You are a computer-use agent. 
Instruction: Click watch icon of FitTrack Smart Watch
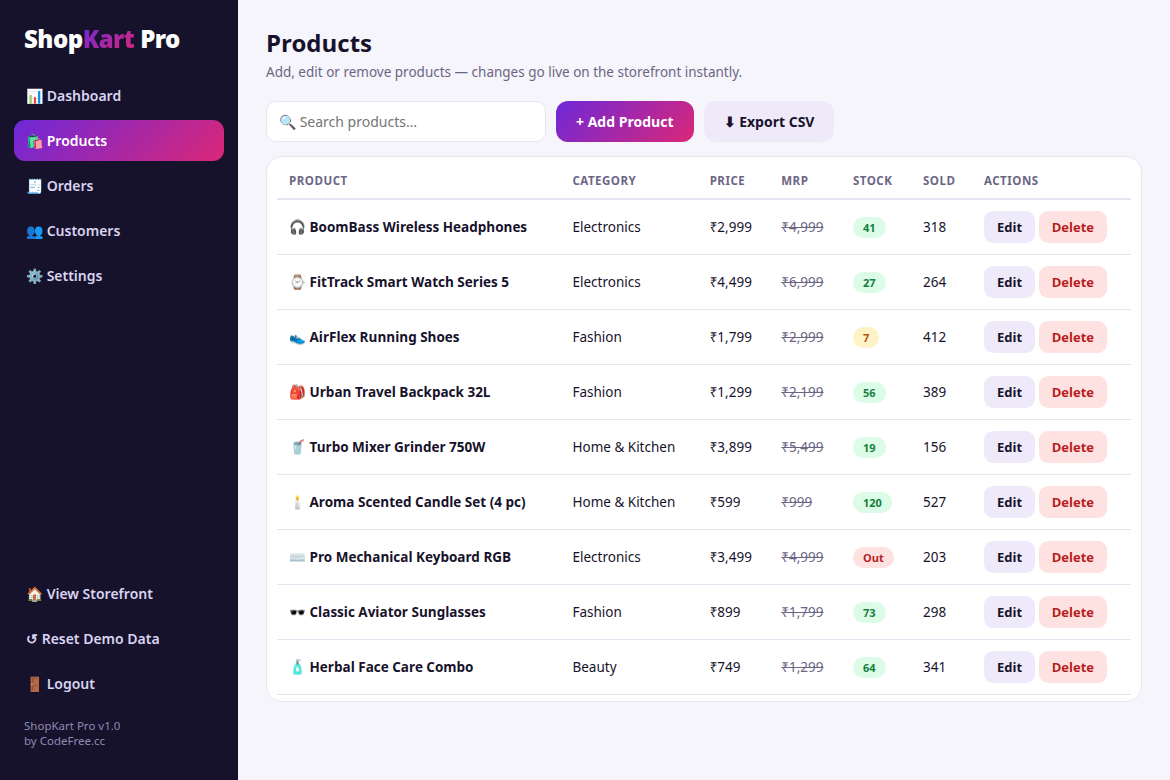(x=297, y=282)
